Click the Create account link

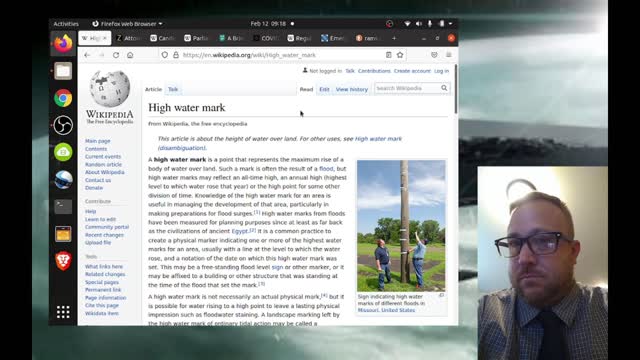point(412,71)
